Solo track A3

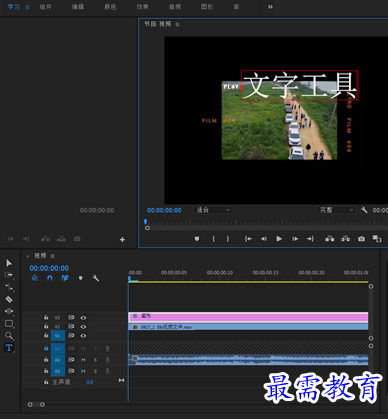(x=95, y=371)
